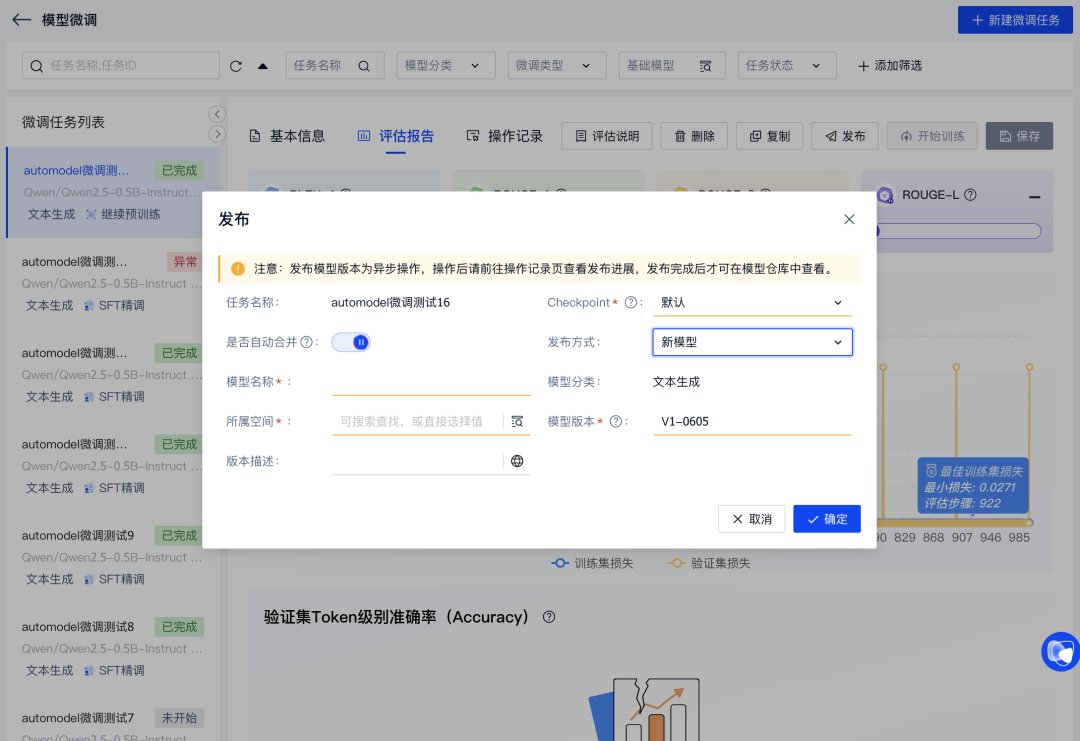The width and height of the screenshot is (1080, 741).
Task: Click help icon beside 是否自动合并
Action: [307, 342]
